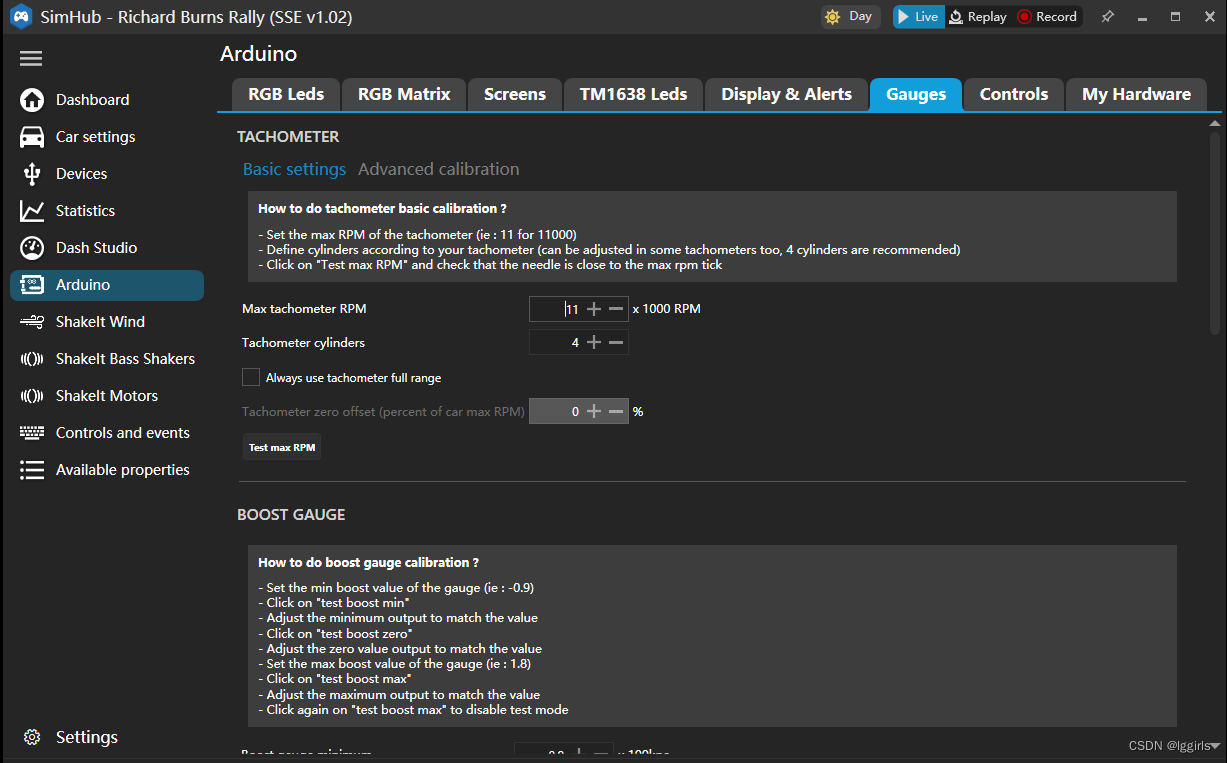Click "How to do tachometer basic calibration ?" text
The height and width of the screenshot is (763, 1227).
point(382,208)
